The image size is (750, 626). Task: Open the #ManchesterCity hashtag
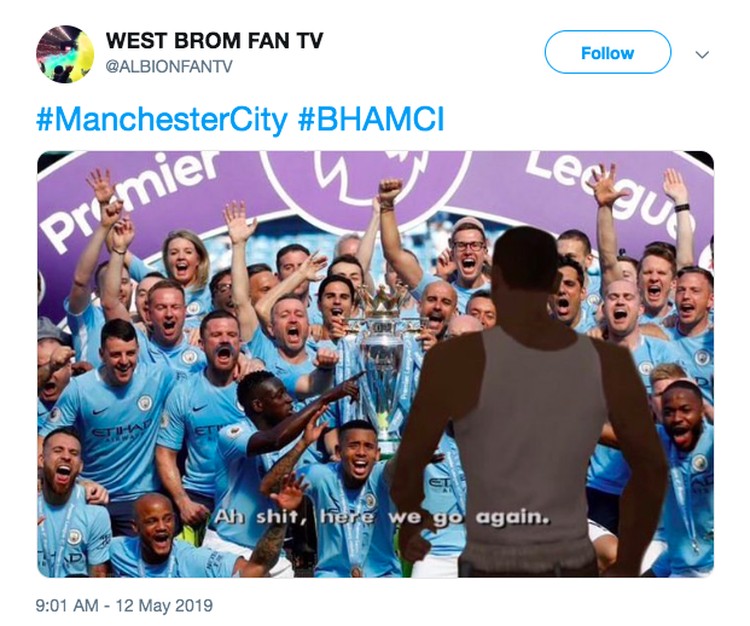pyautogui.click(x=162, y=119)
